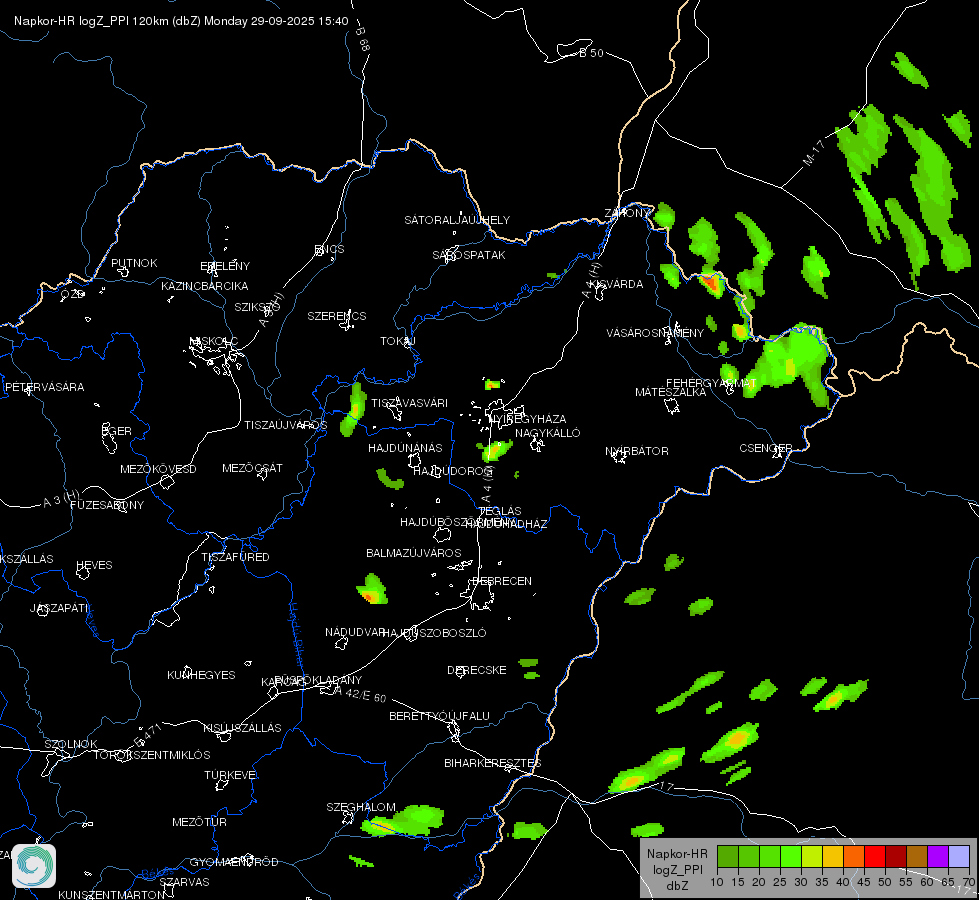This screenshot has height=900, width=979.
Task: Click the CSENGER city label
Action: point(766,448)
